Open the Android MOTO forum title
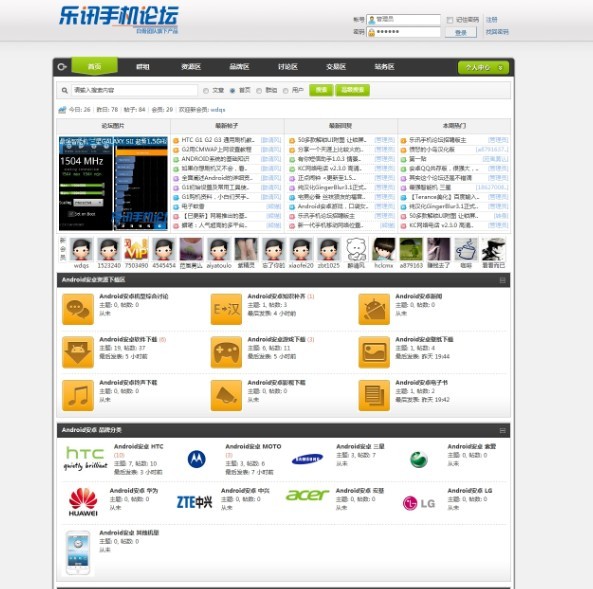Screen dimensions: 593x589 pos(253,447)
